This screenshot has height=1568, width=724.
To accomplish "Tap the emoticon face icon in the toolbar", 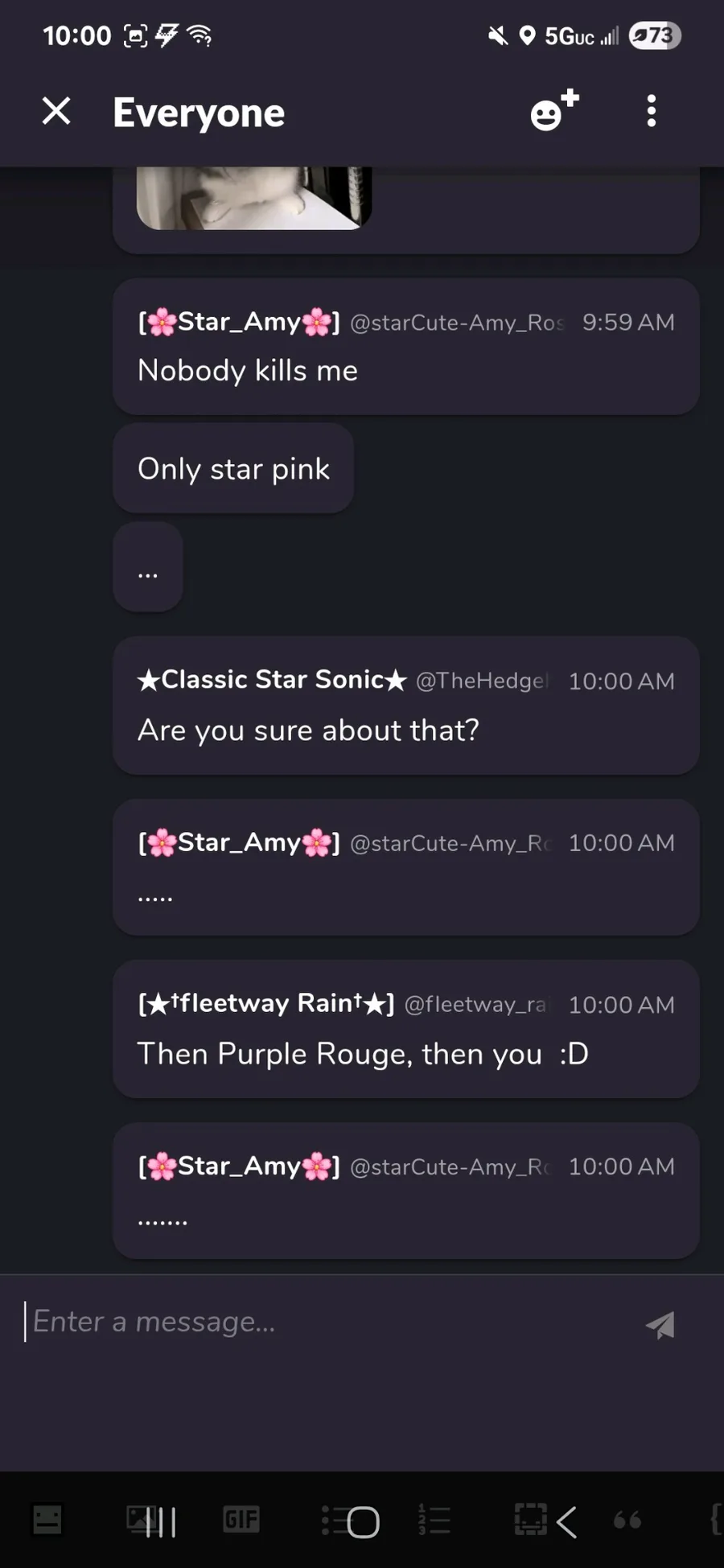I will coord(47,1519).
